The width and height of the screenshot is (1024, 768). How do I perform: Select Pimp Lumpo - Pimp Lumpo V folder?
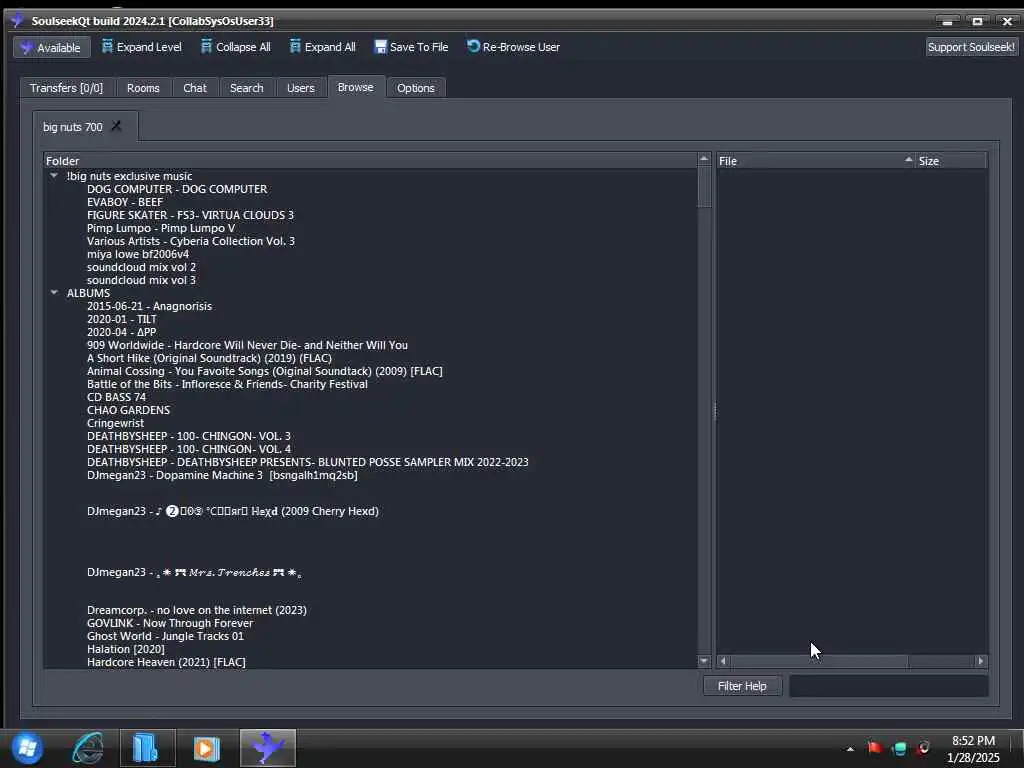click(161, 228)
